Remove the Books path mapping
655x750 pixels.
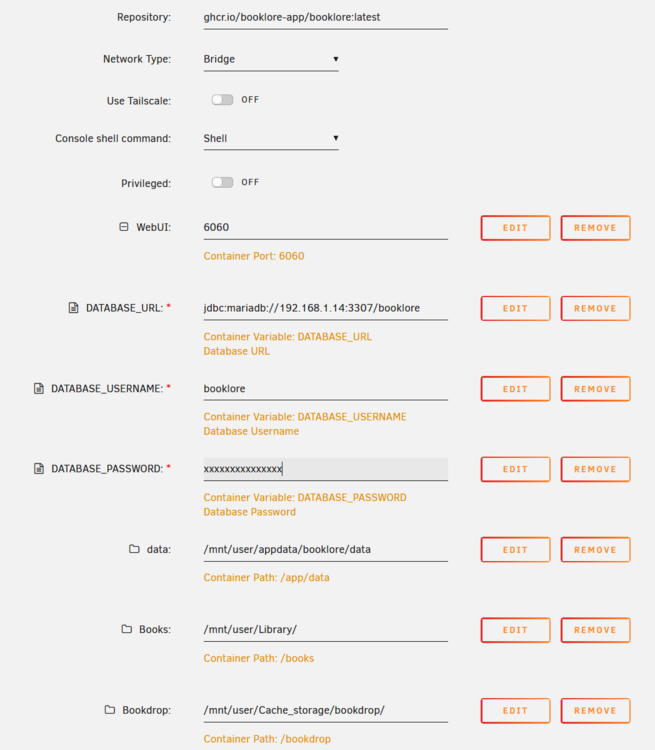point(595,630)
